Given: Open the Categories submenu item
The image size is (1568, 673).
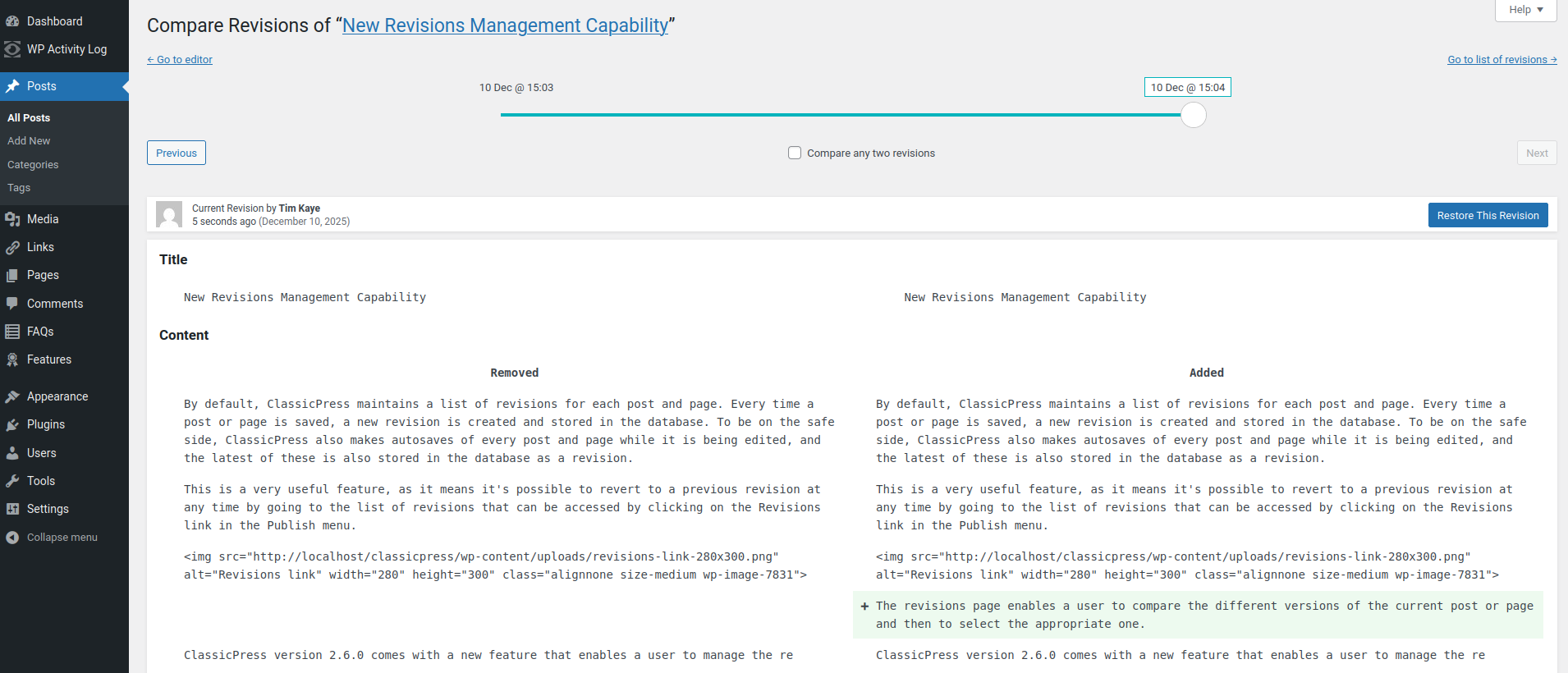Looking at the screenshot, I should coord(33,165).
